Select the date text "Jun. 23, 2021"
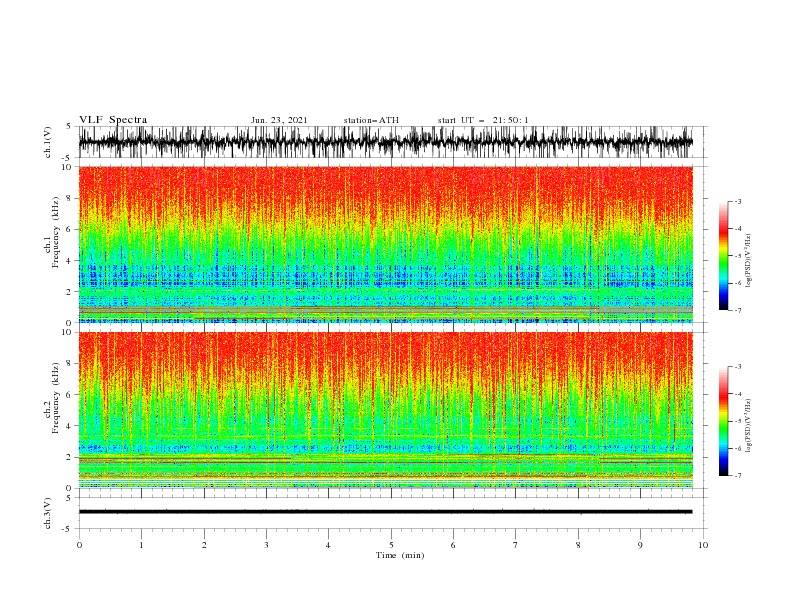Screen dimensions: 792x612 tap(279, 120)
